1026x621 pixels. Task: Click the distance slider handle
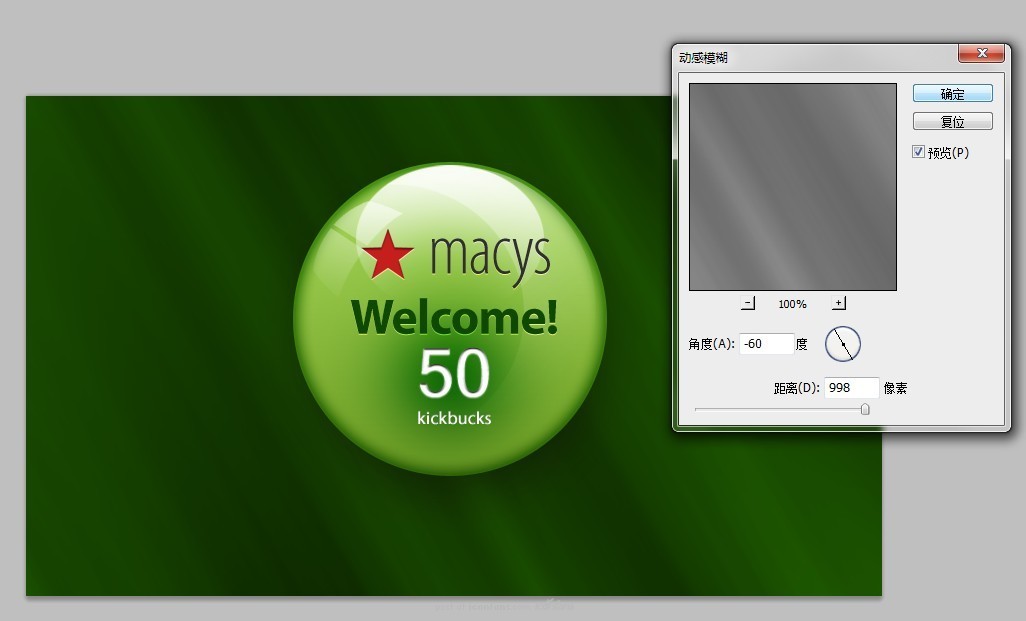coord(865,408)
